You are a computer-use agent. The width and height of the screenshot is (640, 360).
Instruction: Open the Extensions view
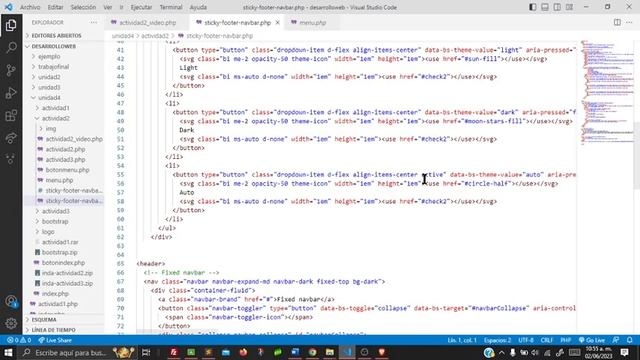tap(11, 116)
